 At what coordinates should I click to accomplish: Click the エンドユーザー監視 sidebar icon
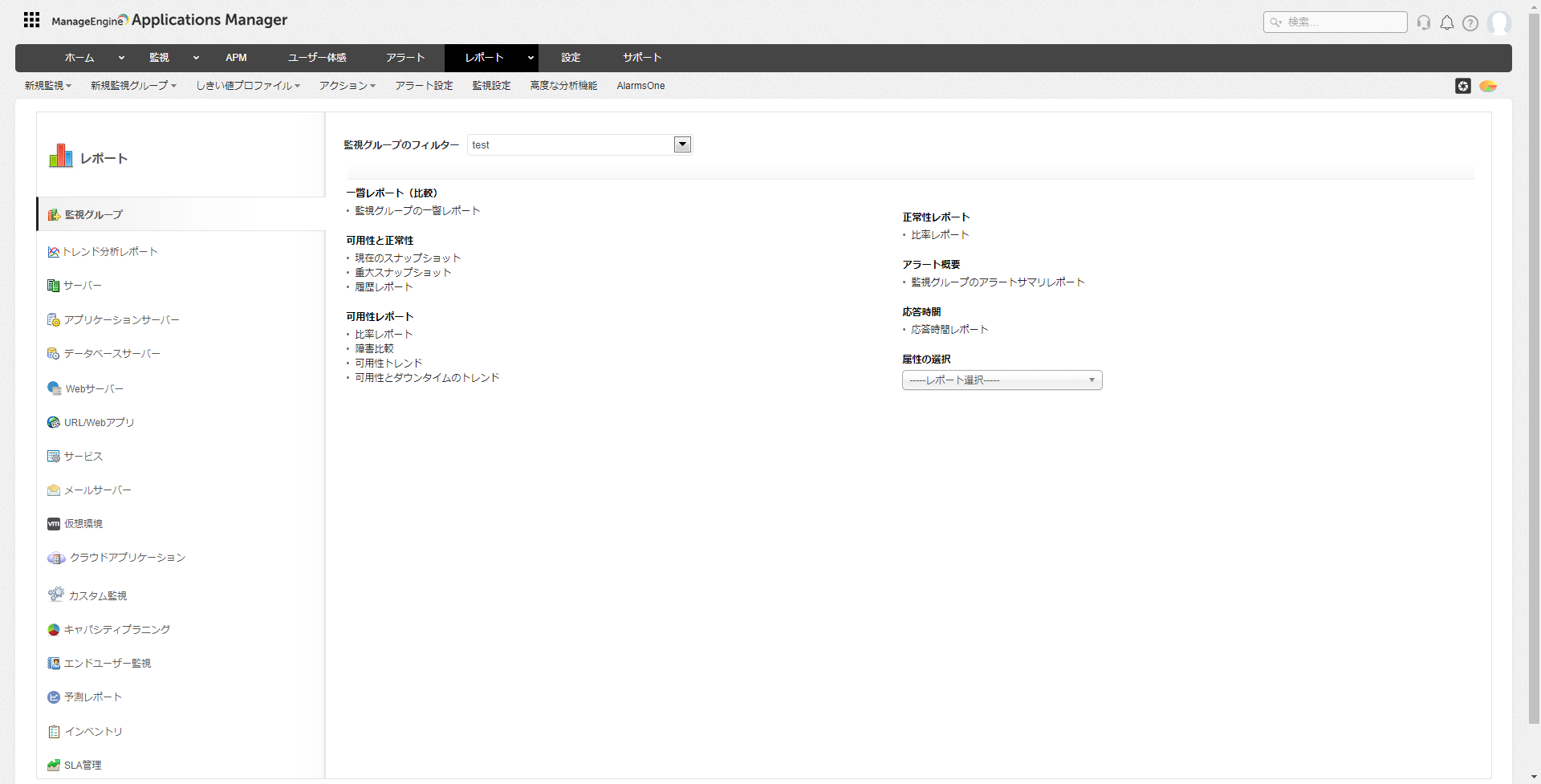[54, 664]
